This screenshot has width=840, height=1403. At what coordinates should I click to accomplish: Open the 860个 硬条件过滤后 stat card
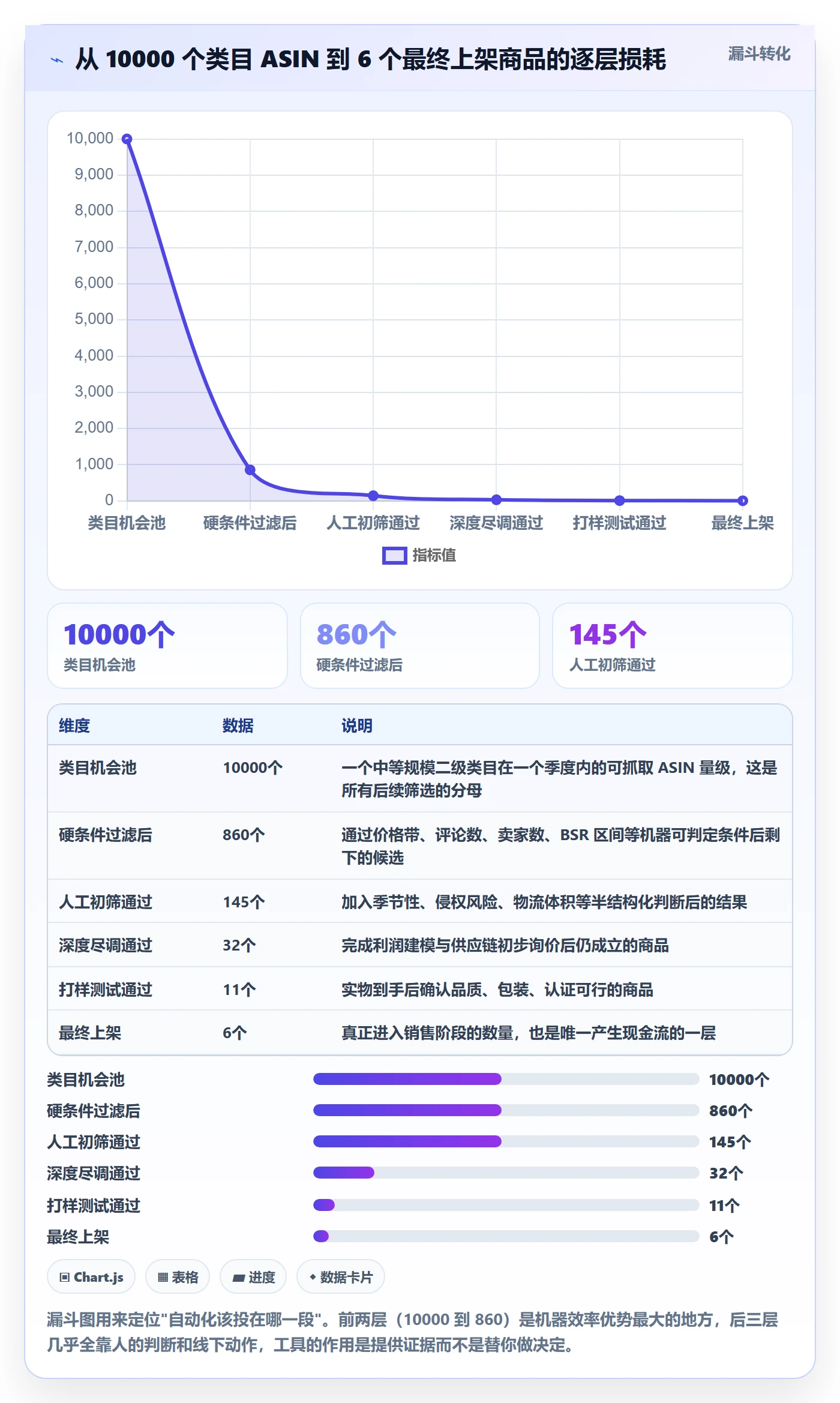(x=420, y=646)
